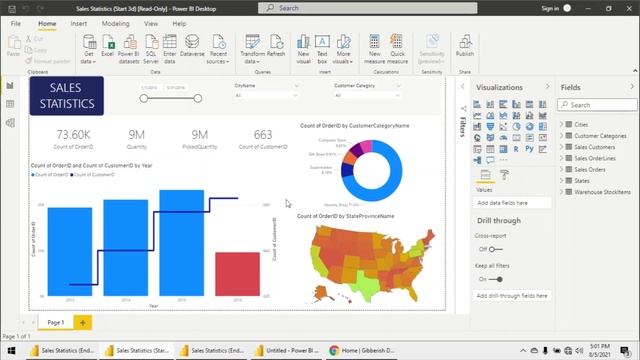Click the Fields pane Search box

[597, 105]
